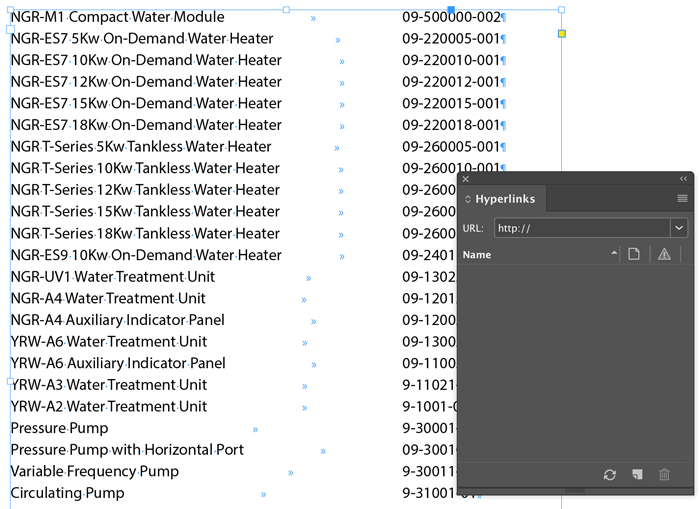The height and width of the screenshot is (509, 700).
Task: Click into the URL input field
Action: 582,228
